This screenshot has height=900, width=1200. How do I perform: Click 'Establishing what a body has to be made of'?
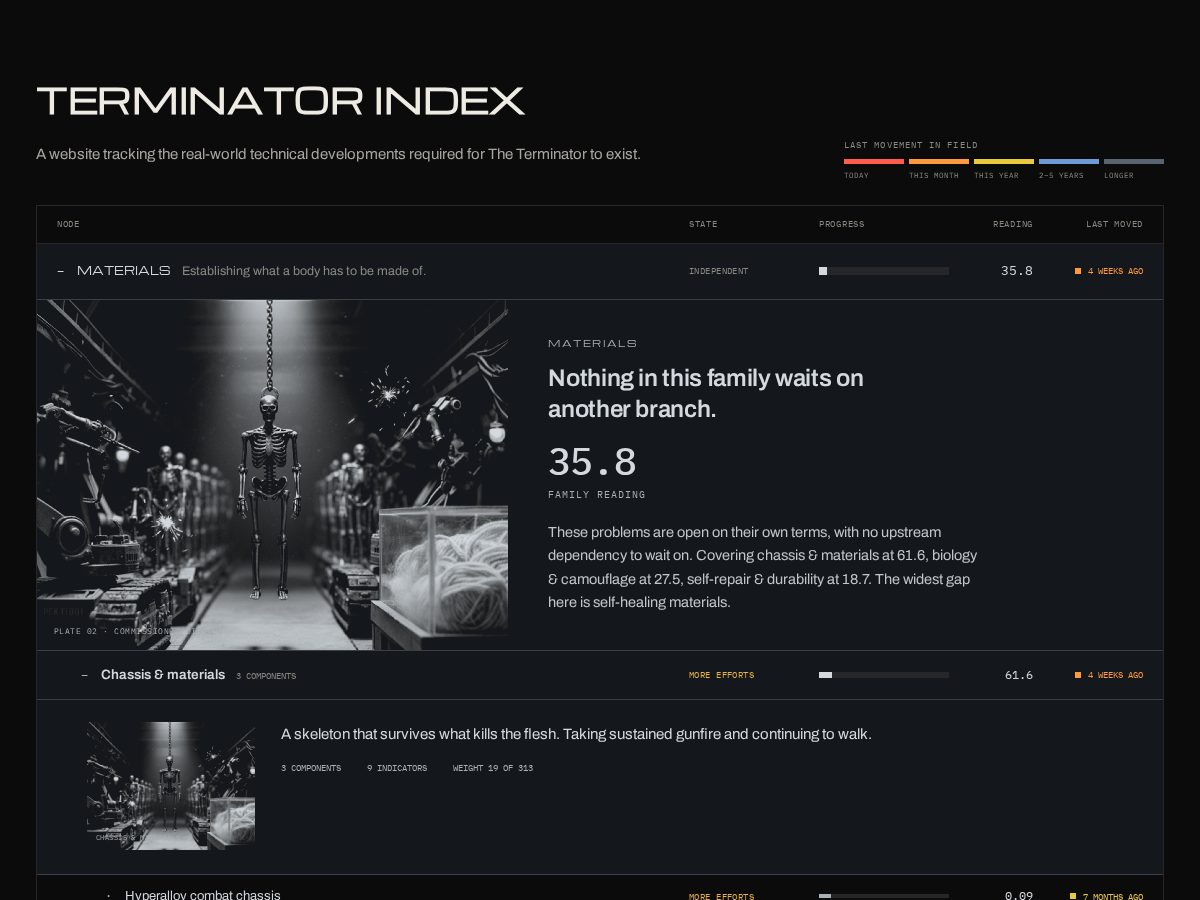coord(304,271)
